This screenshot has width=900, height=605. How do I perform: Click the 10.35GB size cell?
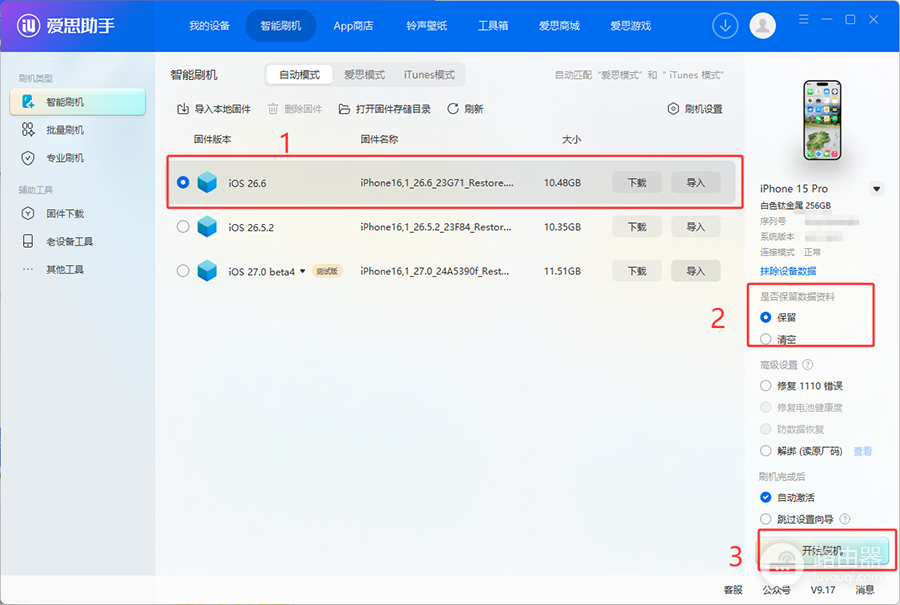click(x=562, y=227)
